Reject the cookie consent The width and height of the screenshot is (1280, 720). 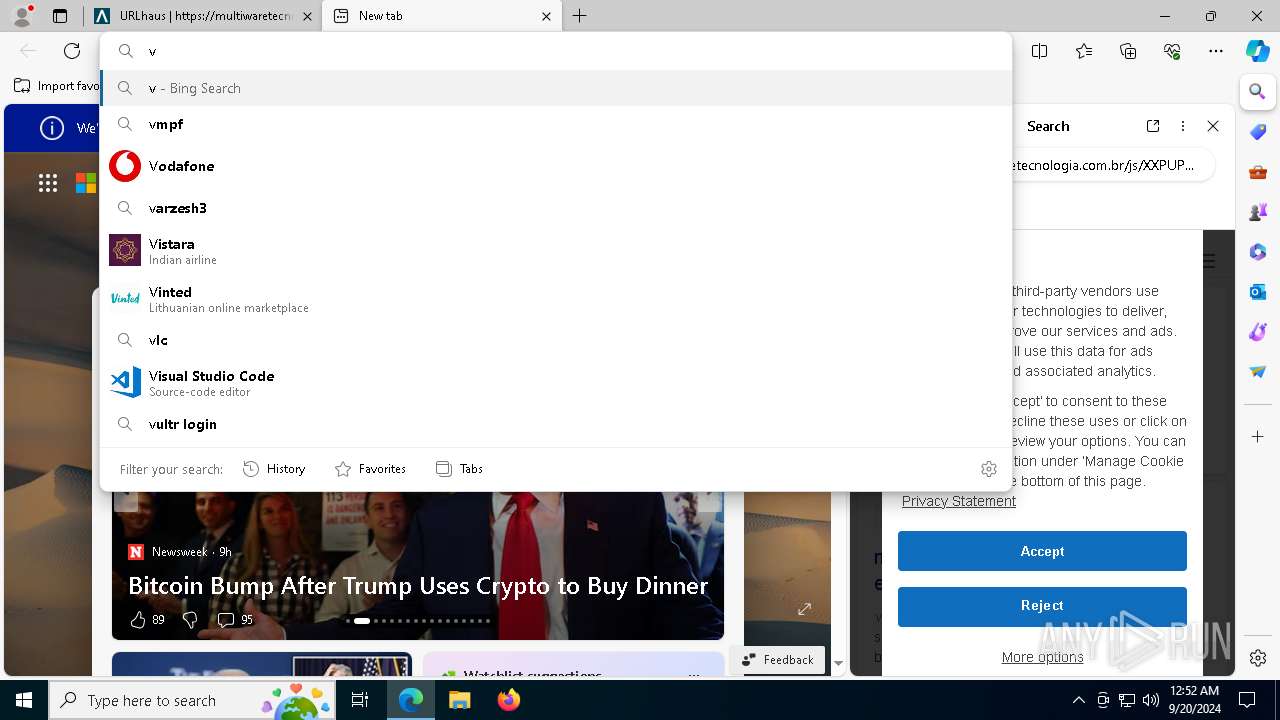click(1042, 605)
